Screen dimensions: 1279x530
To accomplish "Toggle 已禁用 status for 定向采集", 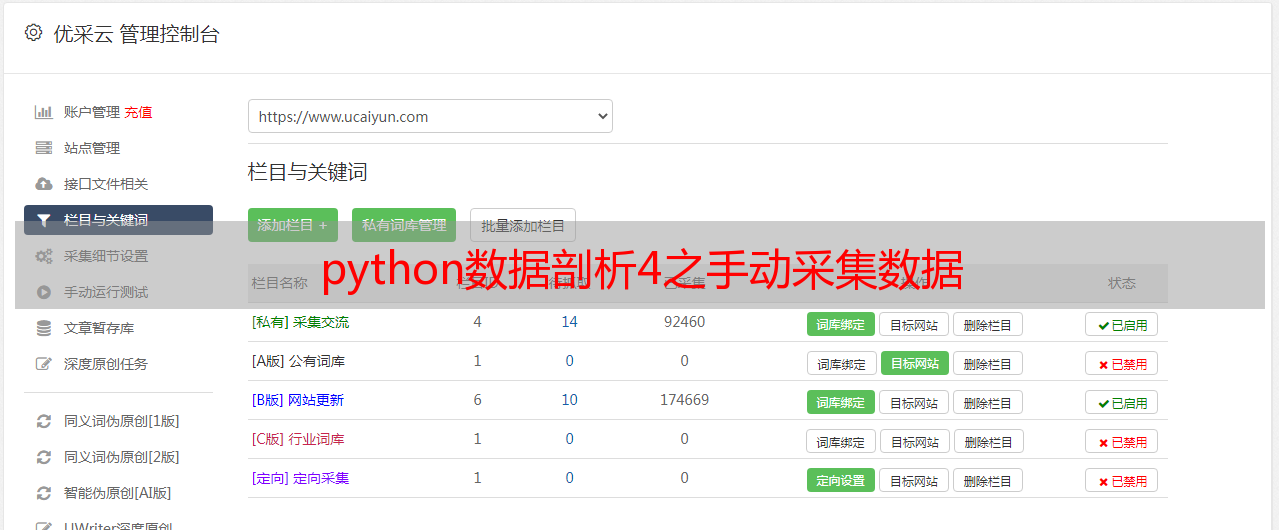I will [x=1122, y=480].
